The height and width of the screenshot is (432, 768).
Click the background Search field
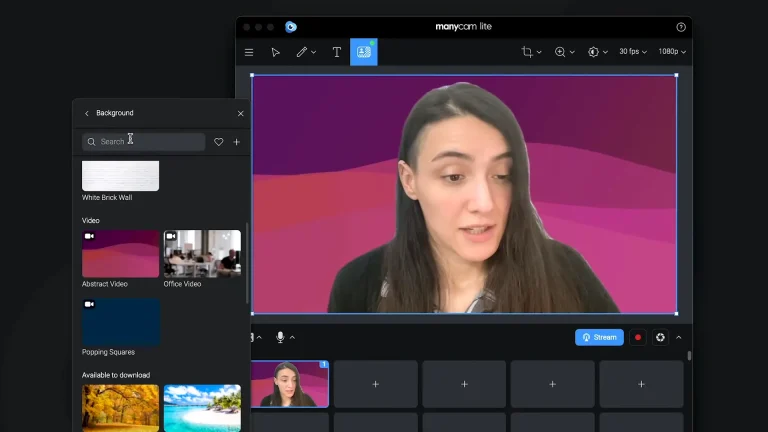pyautogui.click(x=144, y=142)
